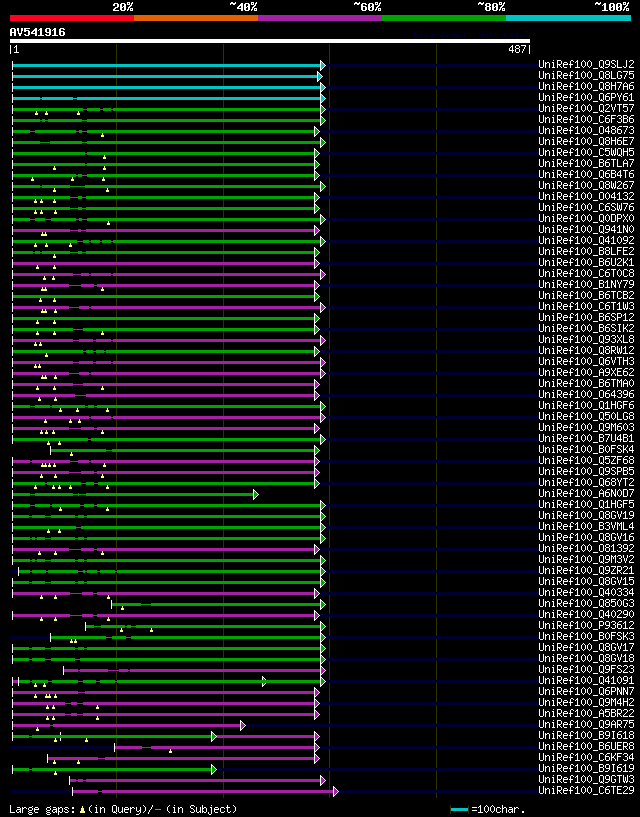Open hit UniRef100_Q9SLJ2

tap(586, 65)
